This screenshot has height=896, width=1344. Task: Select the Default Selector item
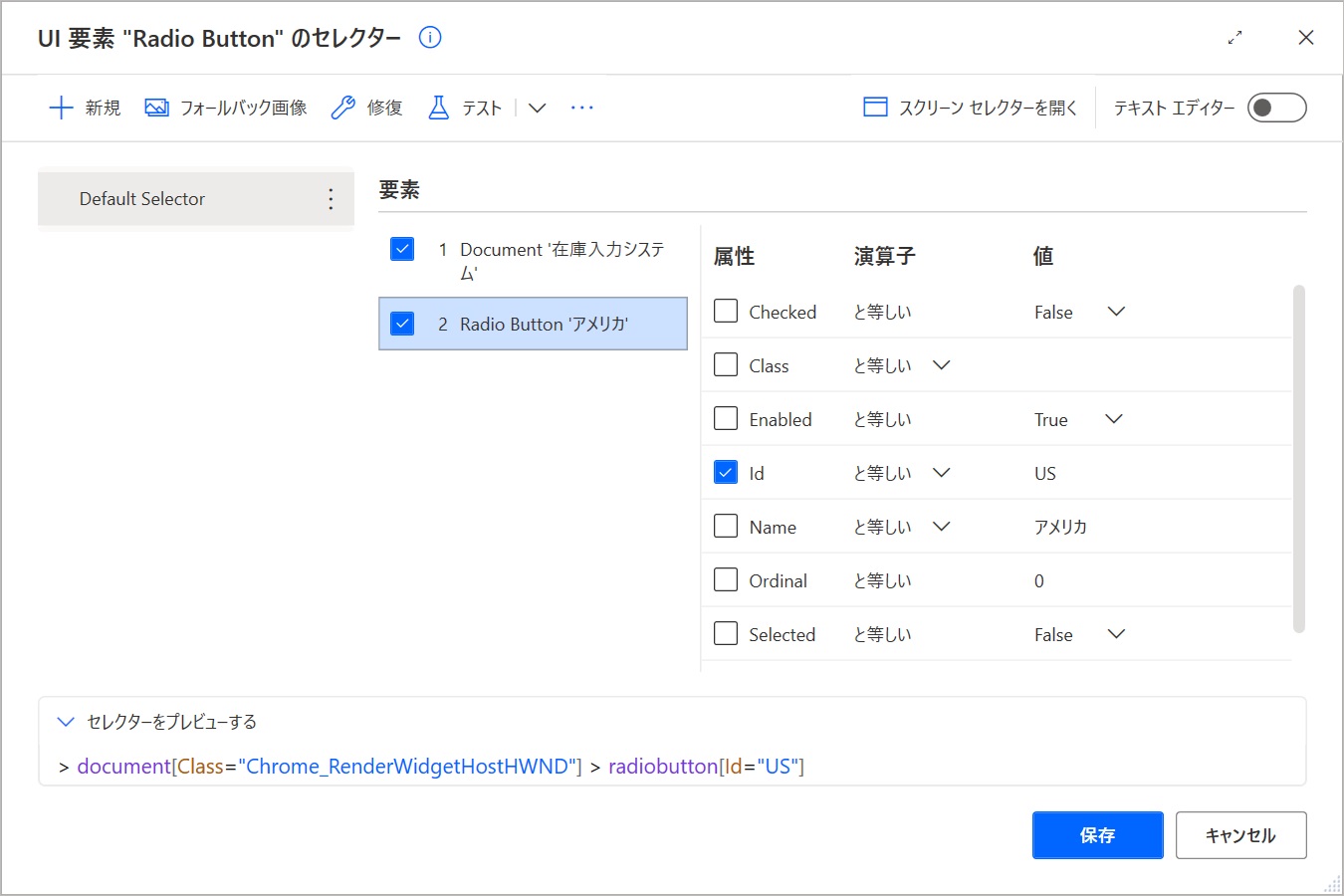pyautogui.click(x=195, y=199)
